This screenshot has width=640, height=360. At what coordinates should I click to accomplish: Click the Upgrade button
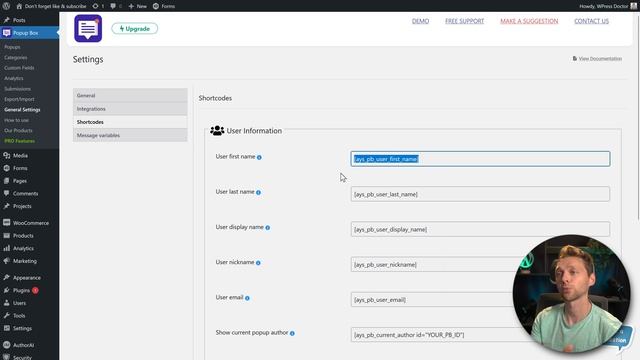pos(135,29)
